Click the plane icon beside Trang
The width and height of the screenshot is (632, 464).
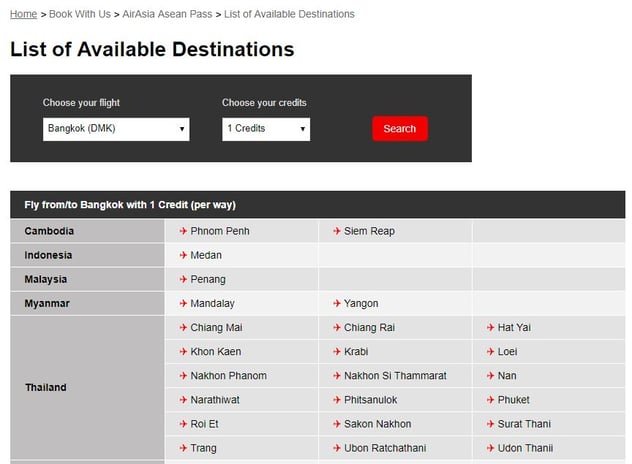[183, 448]
